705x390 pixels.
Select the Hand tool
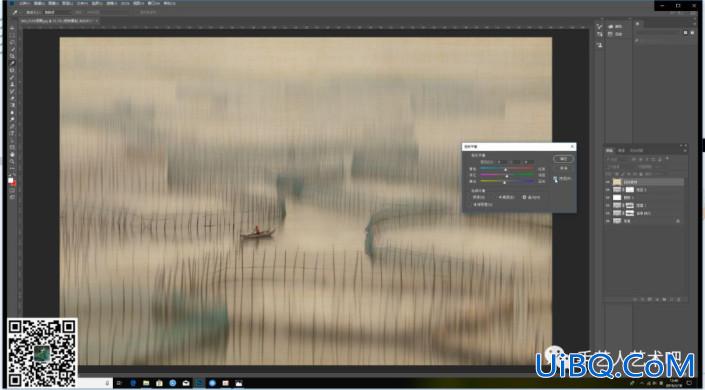(13, 155)
